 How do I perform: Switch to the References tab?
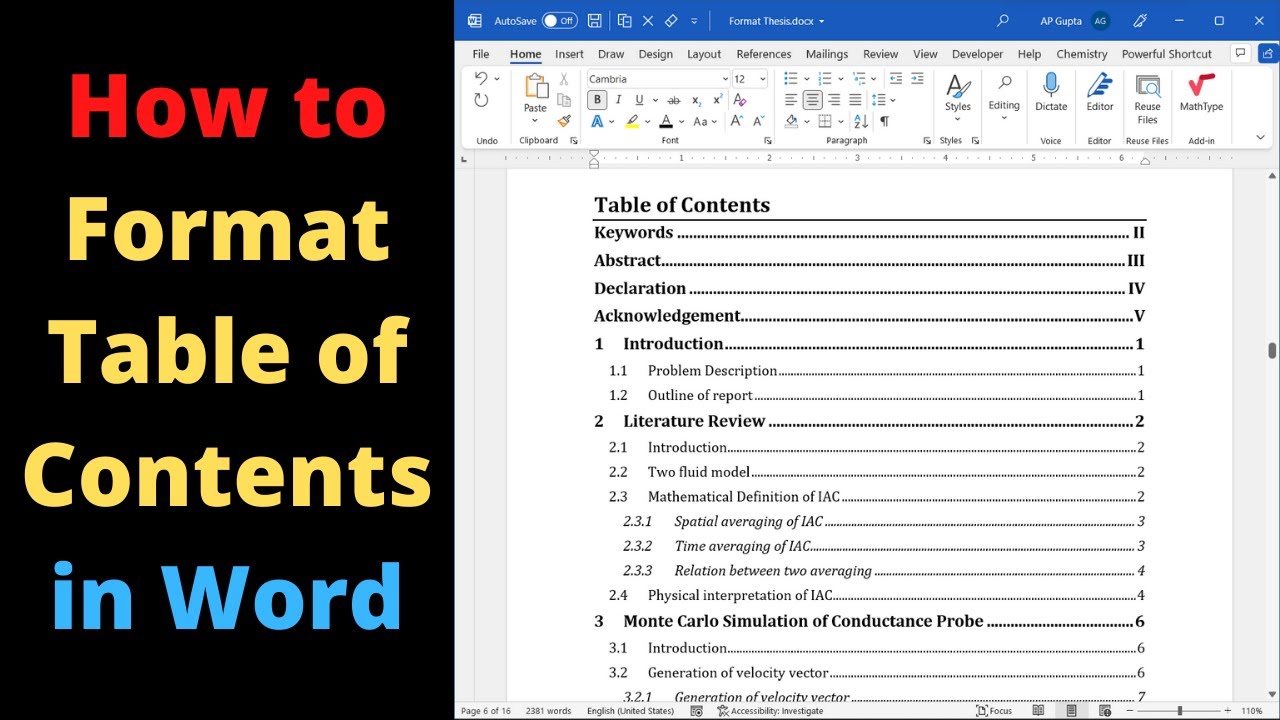pos(764,54)
